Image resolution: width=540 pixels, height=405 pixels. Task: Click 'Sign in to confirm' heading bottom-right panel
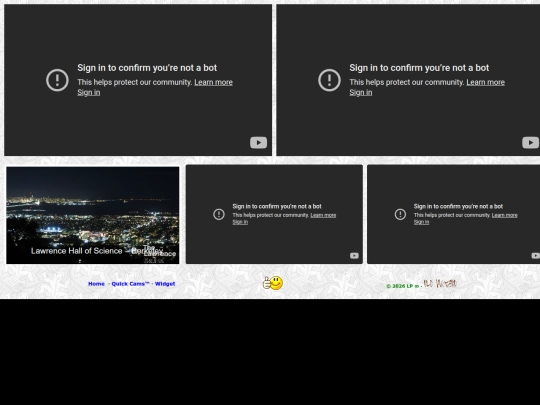coord(458,206)
